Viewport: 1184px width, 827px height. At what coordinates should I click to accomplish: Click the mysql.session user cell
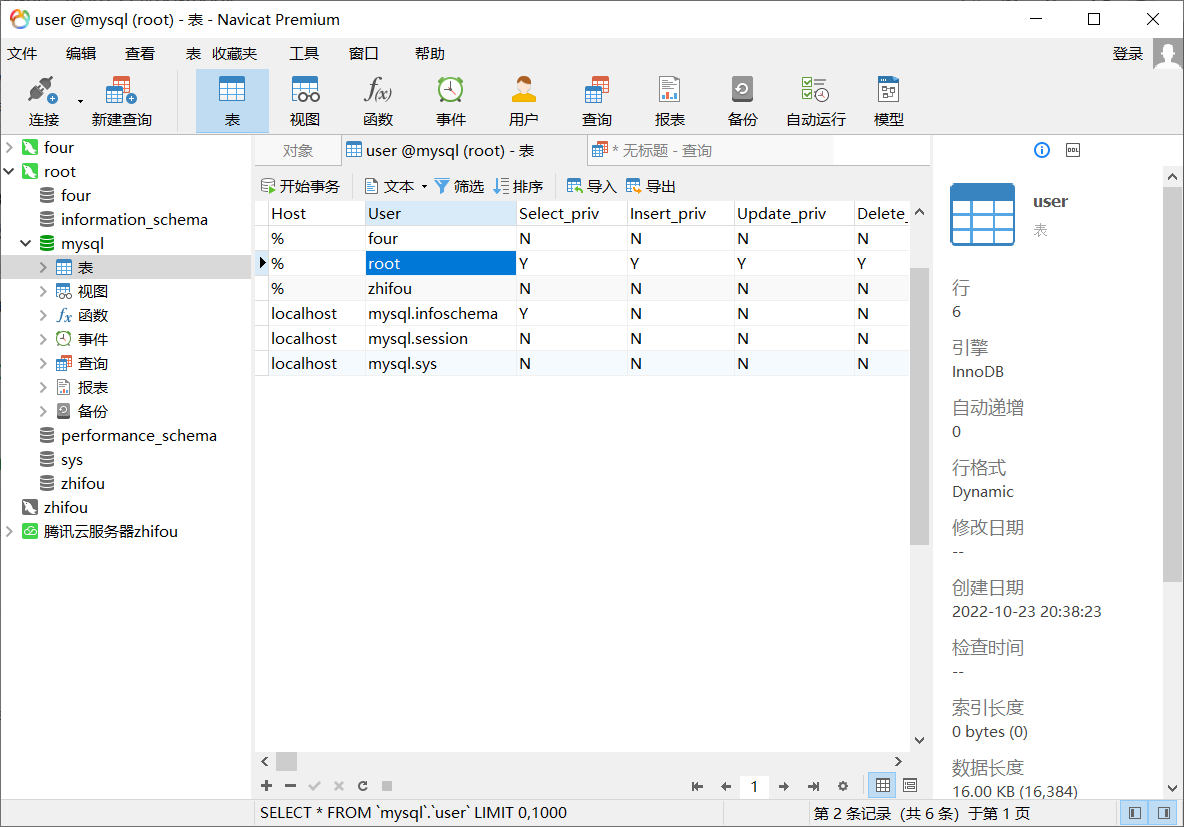click(x=441, y=338)
